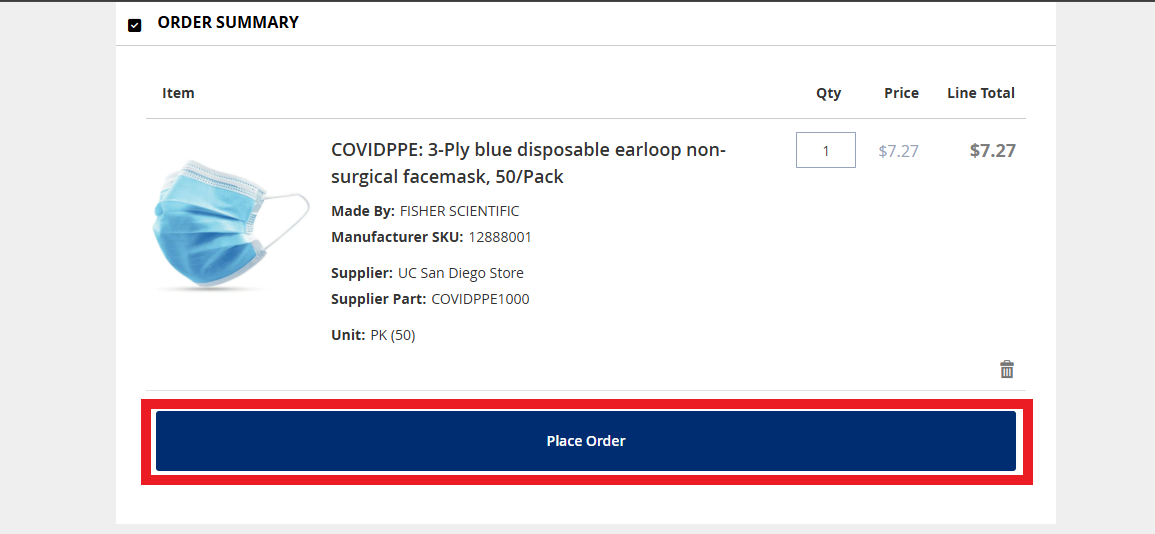Click the Place Order button
Screen dimensions: 1155x534
[x=585, y=441]
